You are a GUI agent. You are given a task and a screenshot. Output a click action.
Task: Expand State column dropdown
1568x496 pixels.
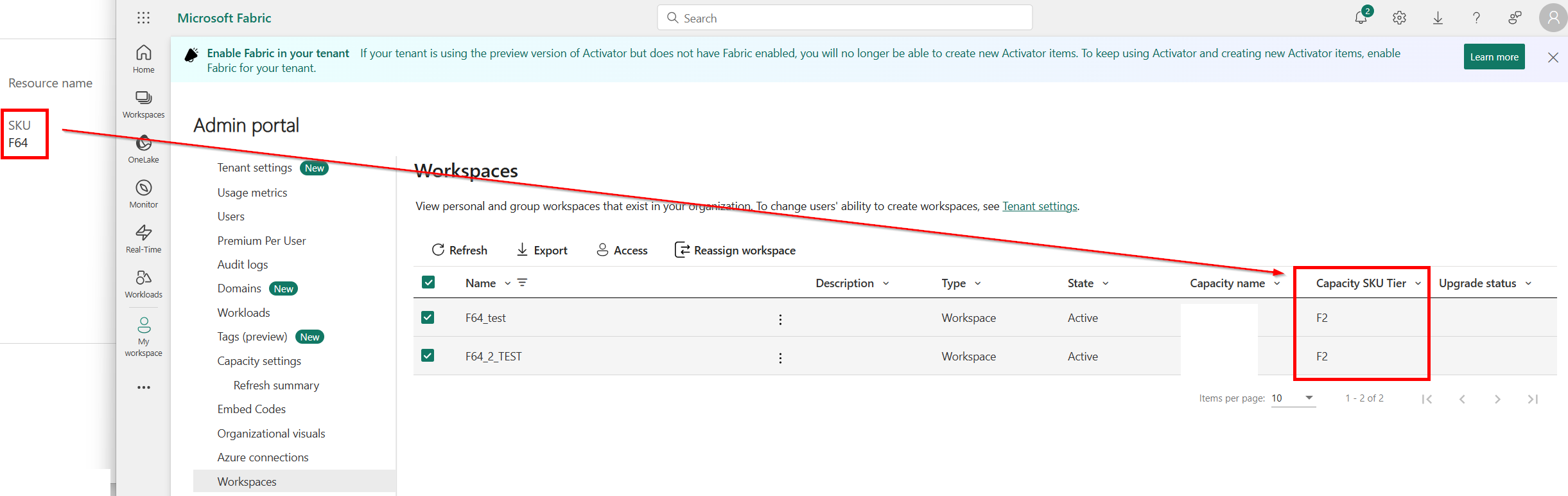click(1106, 283)
